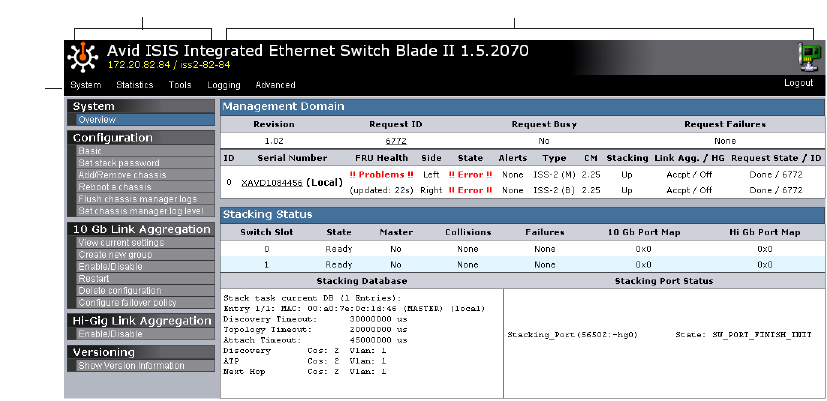Open Set chassis manager log level
This screenshot has width=827, height=401.
pyautogui.click(x=145, y=211)
